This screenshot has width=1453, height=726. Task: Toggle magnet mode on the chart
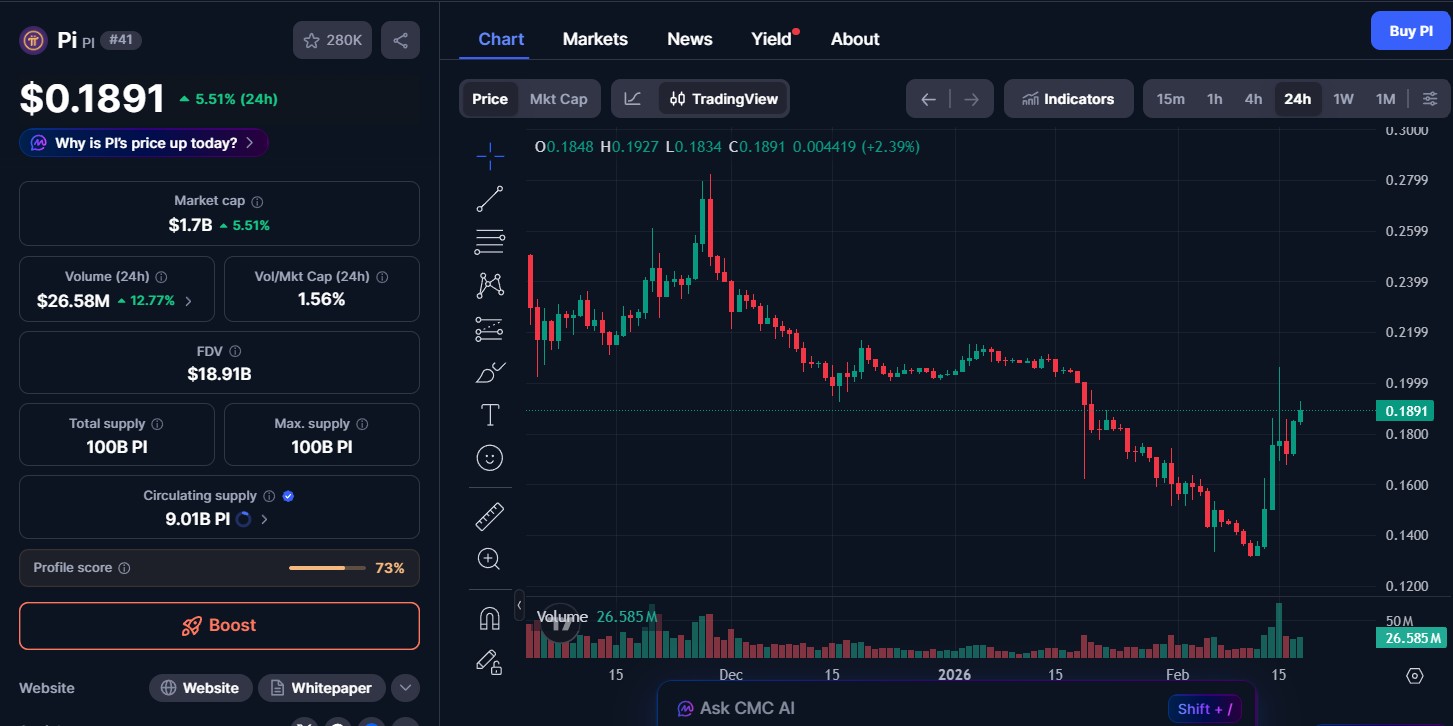coord(489,617)
